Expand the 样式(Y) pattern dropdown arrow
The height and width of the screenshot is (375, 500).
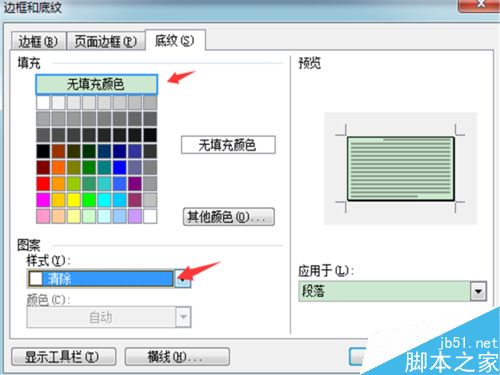183,279
